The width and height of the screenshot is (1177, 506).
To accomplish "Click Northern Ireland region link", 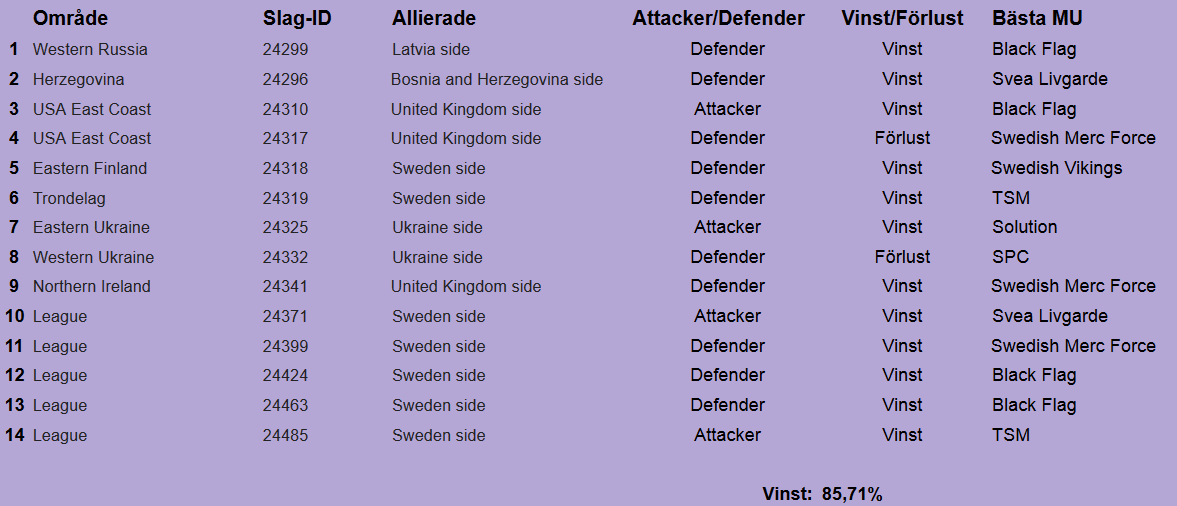I will tap(91, 286).
